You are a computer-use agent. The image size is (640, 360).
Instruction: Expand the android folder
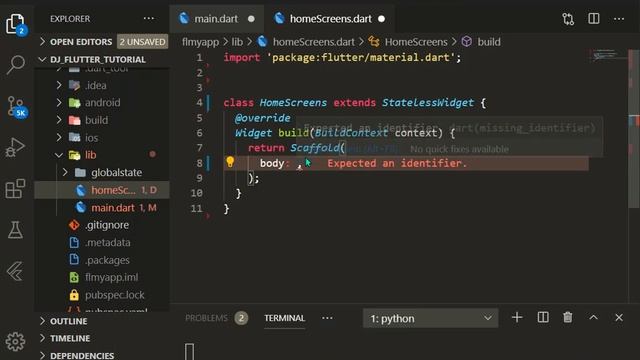click(x=102, y=102)
